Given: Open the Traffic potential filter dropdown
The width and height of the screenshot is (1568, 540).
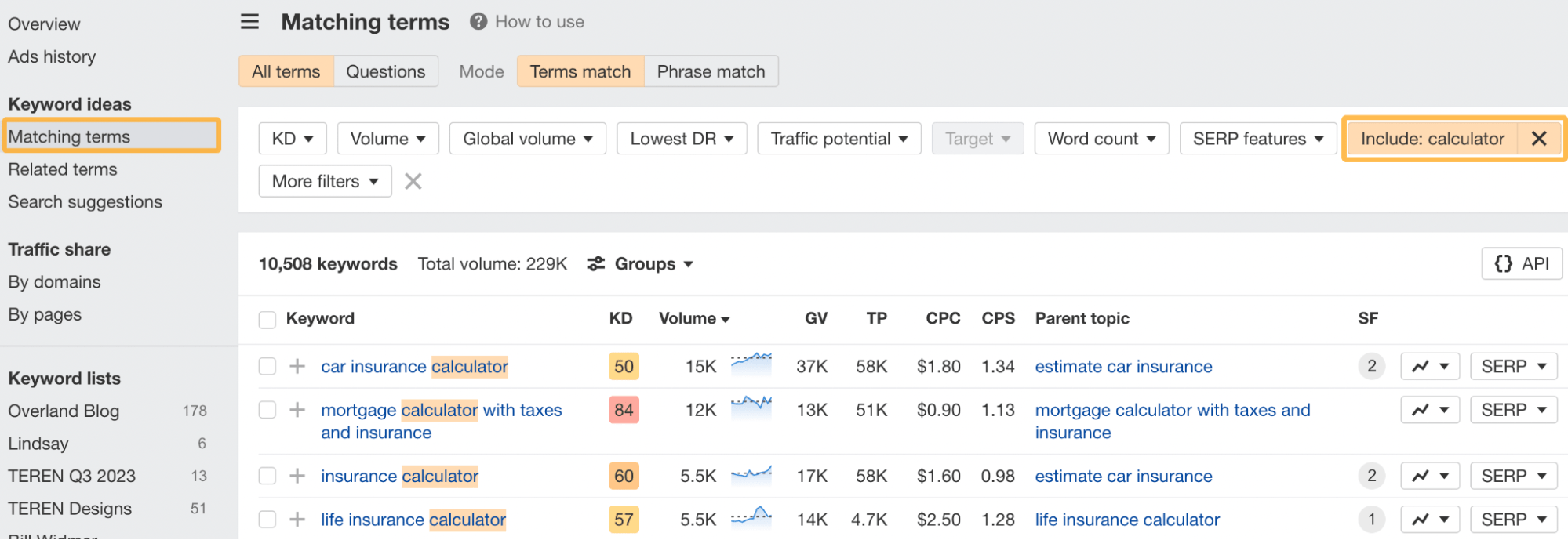Looking at the screenshot, I should click(x=839, y=139).
